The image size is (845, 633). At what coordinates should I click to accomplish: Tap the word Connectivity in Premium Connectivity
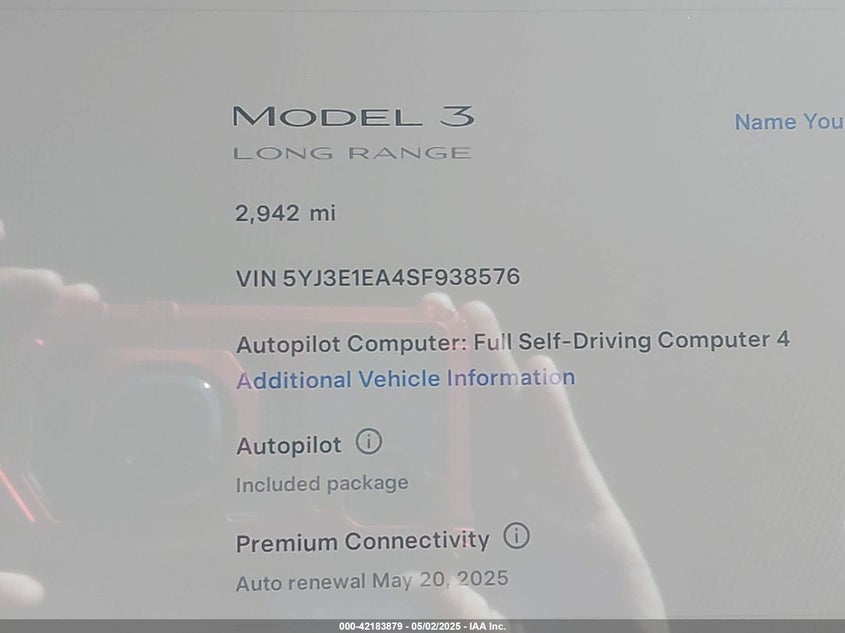tap(417, 540)
